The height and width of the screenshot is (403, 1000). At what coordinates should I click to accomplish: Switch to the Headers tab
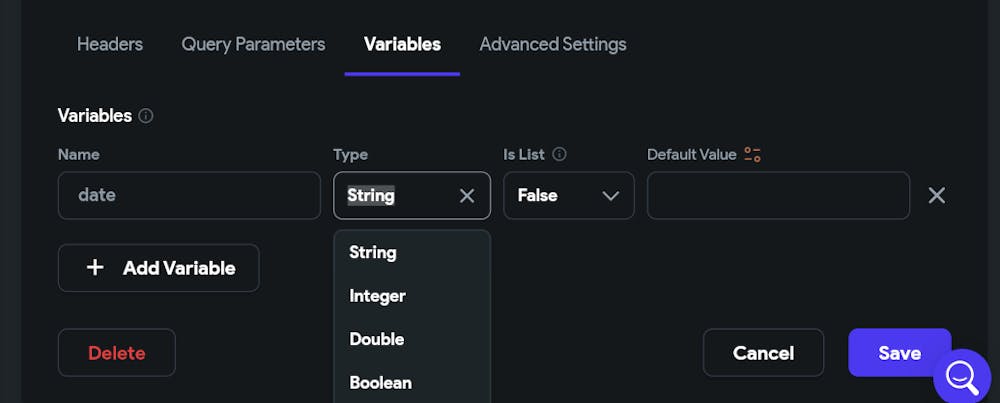coord(110,44)
